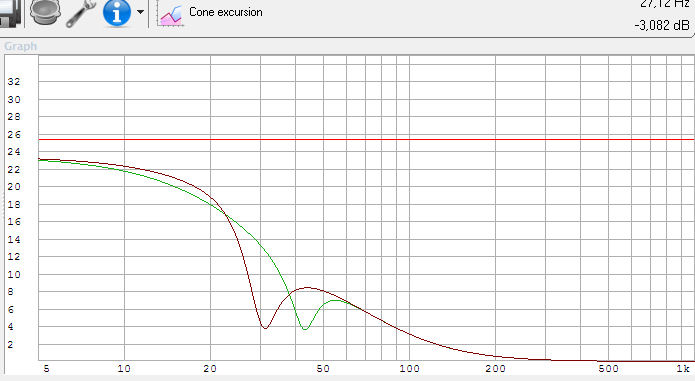Select the Cone excursion label
This screenshot has width=695, height=381.
pyautogui.click(x=226, y=12)
